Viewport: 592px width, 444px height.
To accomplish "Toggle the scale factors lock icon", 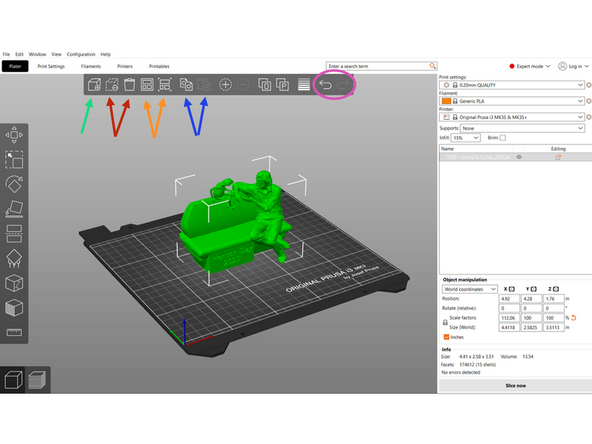I will 445,322.
